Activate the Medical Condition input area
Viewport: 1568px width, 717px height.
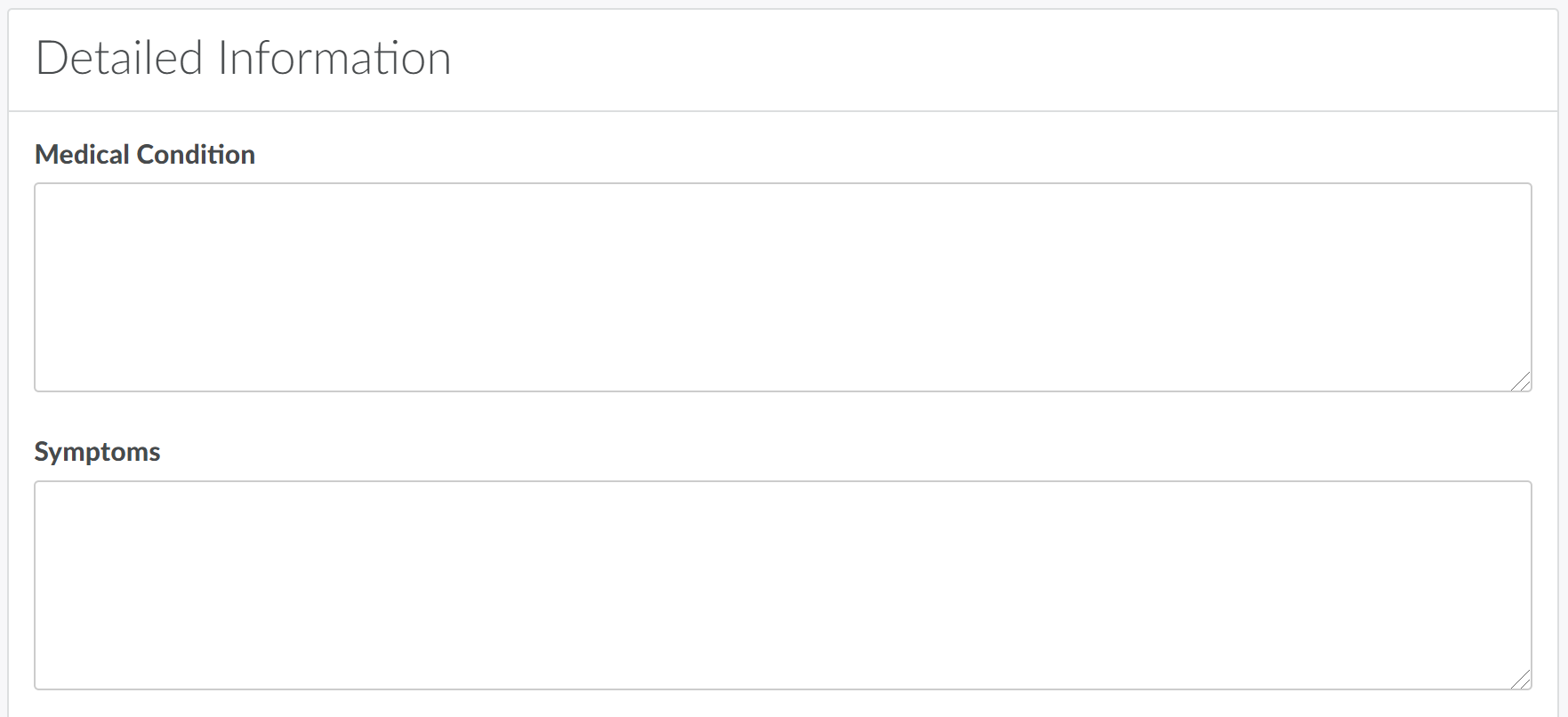coord(783,286)
